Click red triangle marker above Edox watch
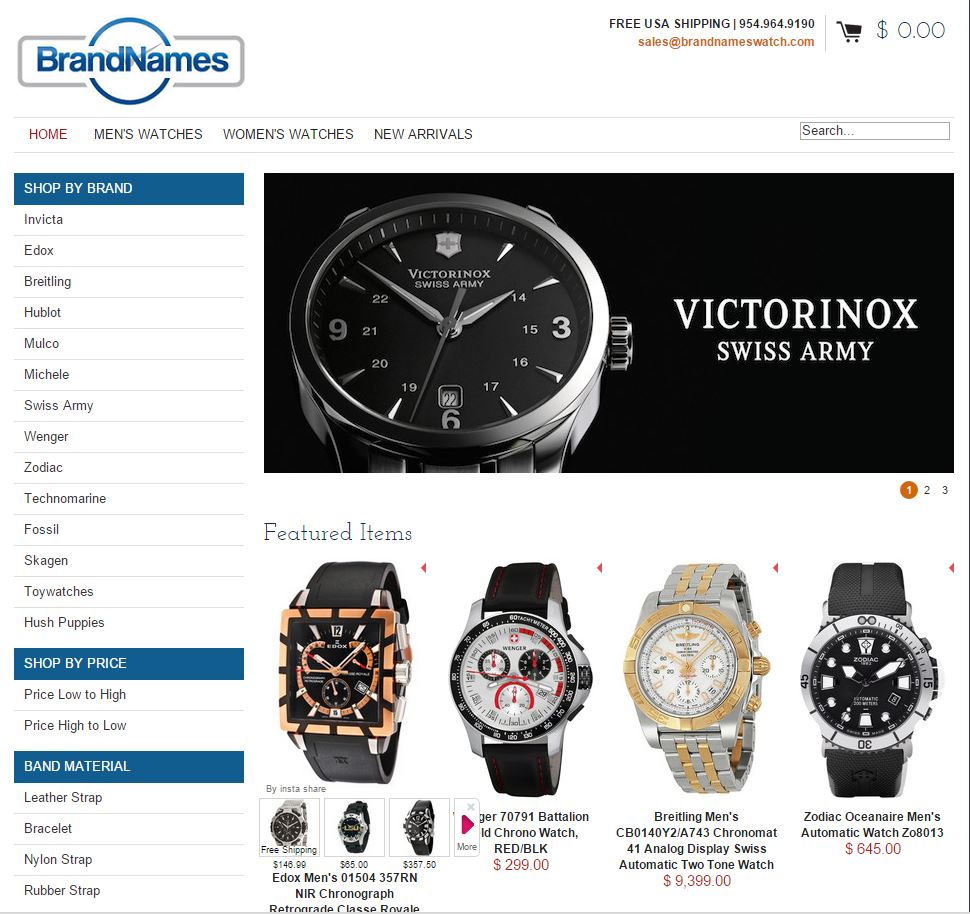Screen dimensions: 970x914 (x=424, y=567)
